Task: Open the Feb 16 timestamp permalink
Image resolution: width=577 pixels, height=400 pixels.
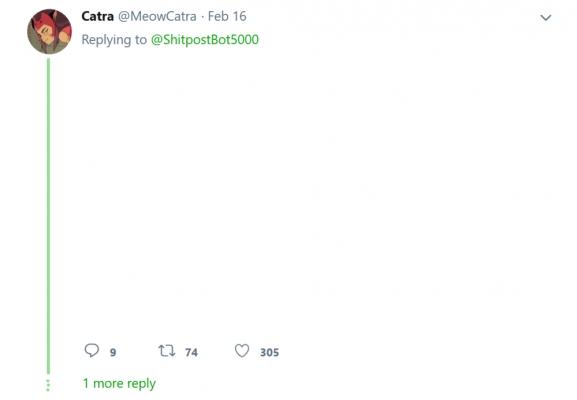Action: (227, 16)
